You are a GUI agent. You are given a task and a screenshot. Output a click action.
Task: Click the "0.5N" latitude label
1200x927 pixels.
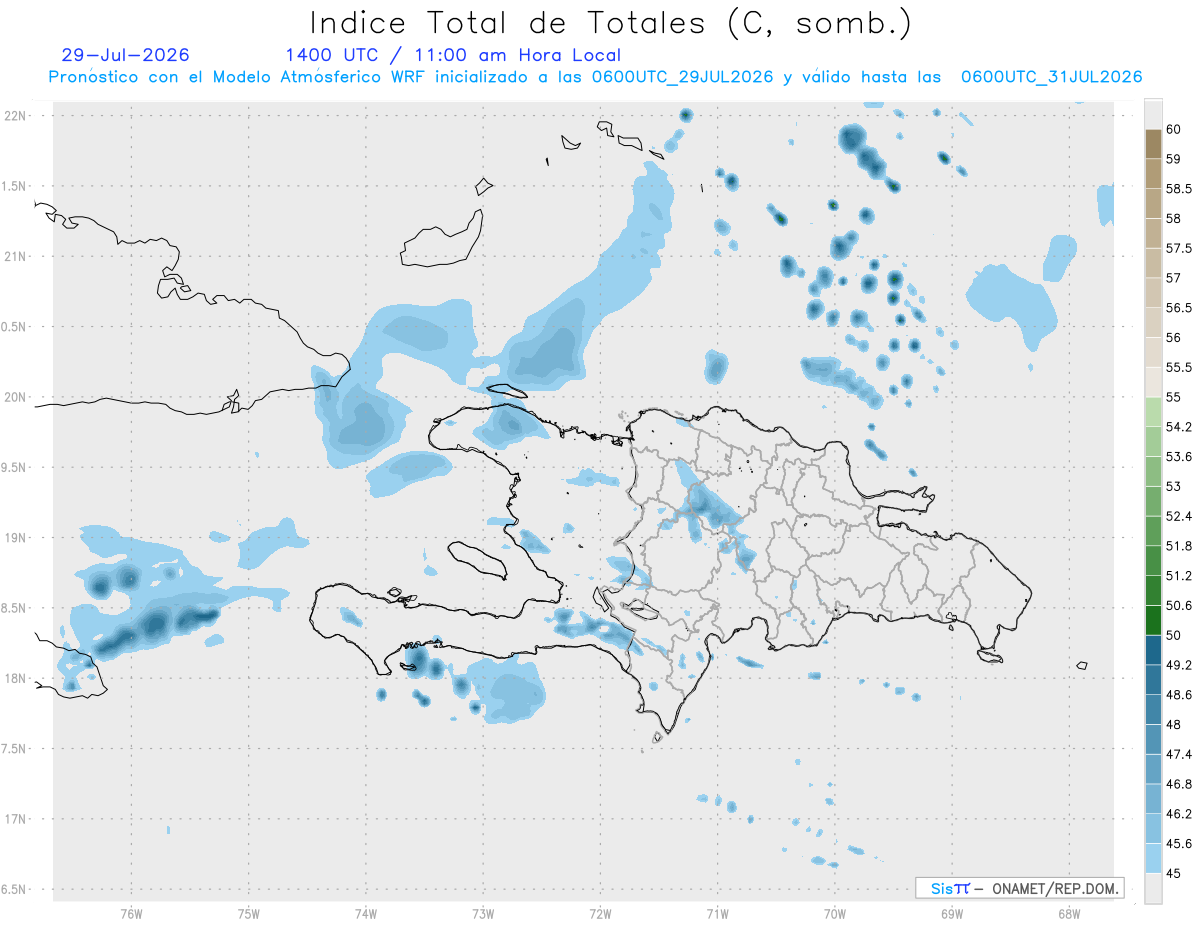14,327
